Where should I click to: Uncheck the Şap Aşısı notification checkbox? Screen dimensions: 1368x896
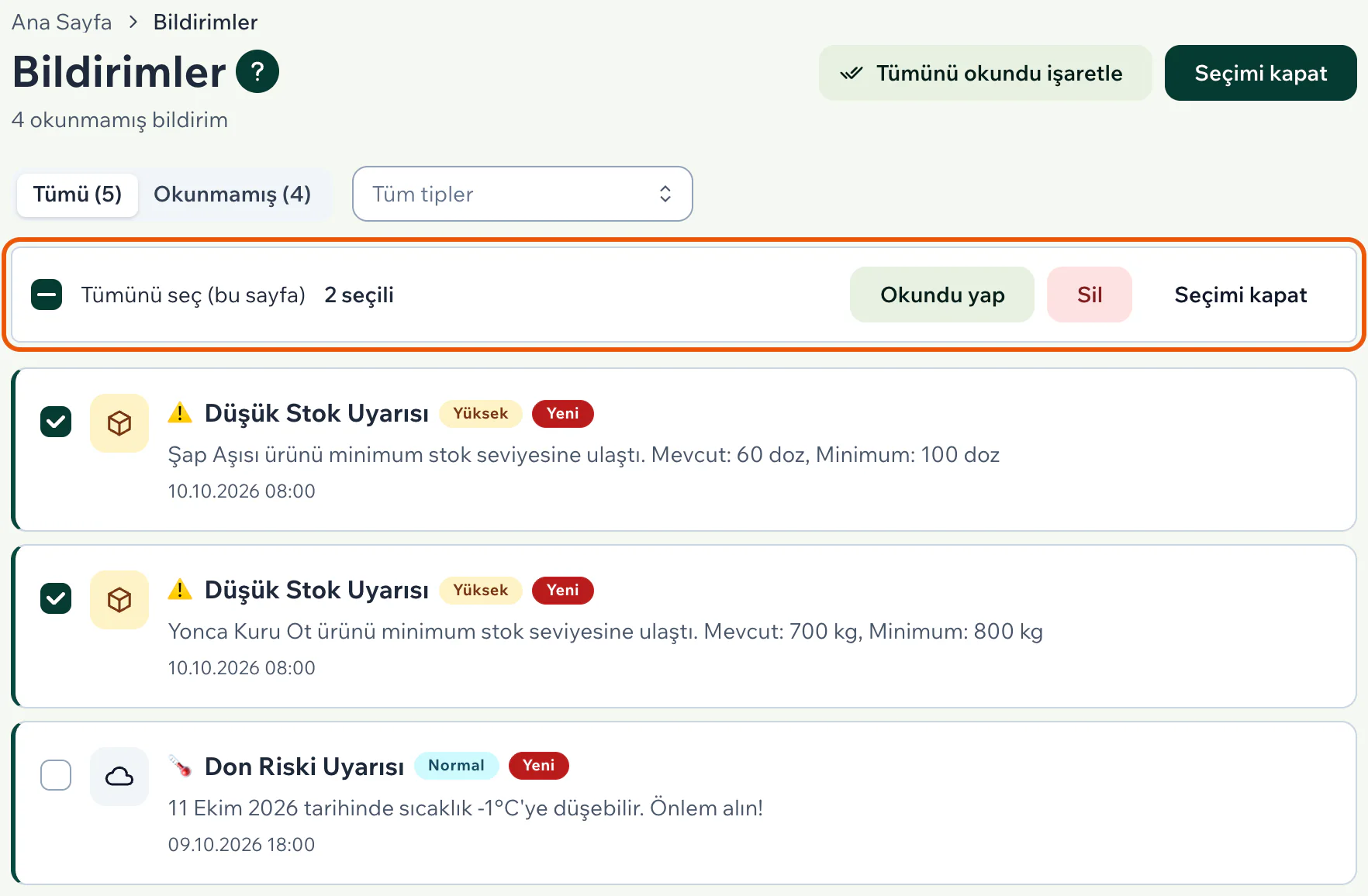[56, 422]
